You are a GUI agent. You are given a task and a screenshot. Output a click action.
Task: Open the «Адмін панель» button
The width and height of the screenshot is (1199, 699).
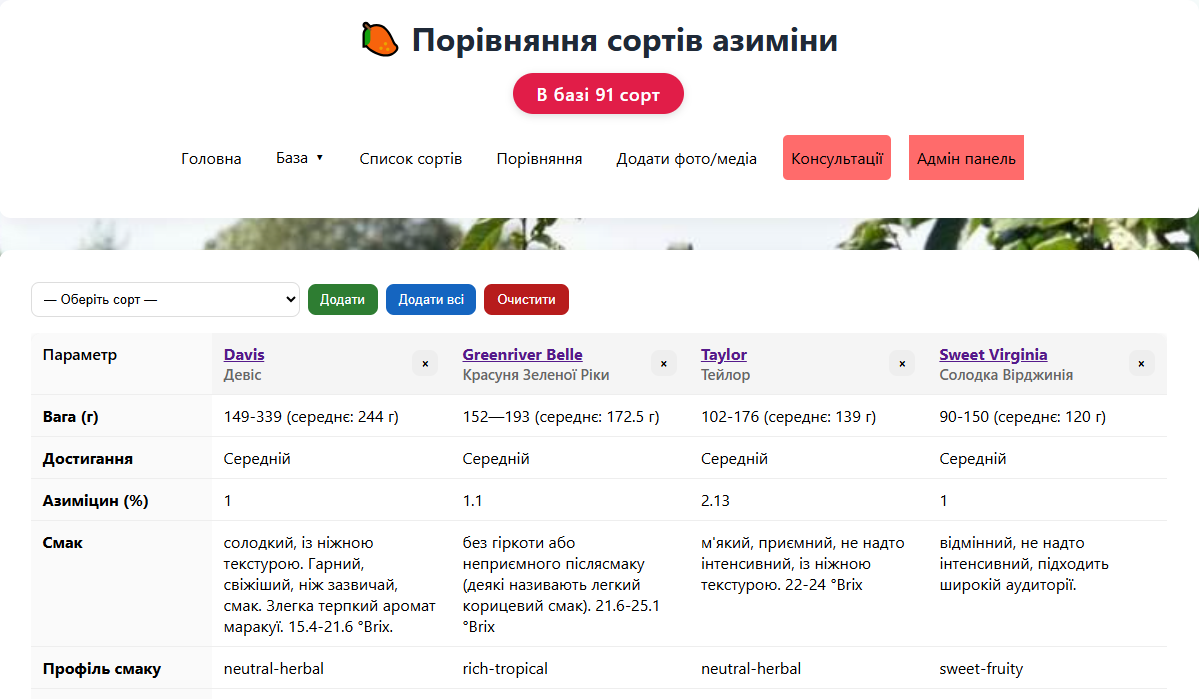(966, 158)
